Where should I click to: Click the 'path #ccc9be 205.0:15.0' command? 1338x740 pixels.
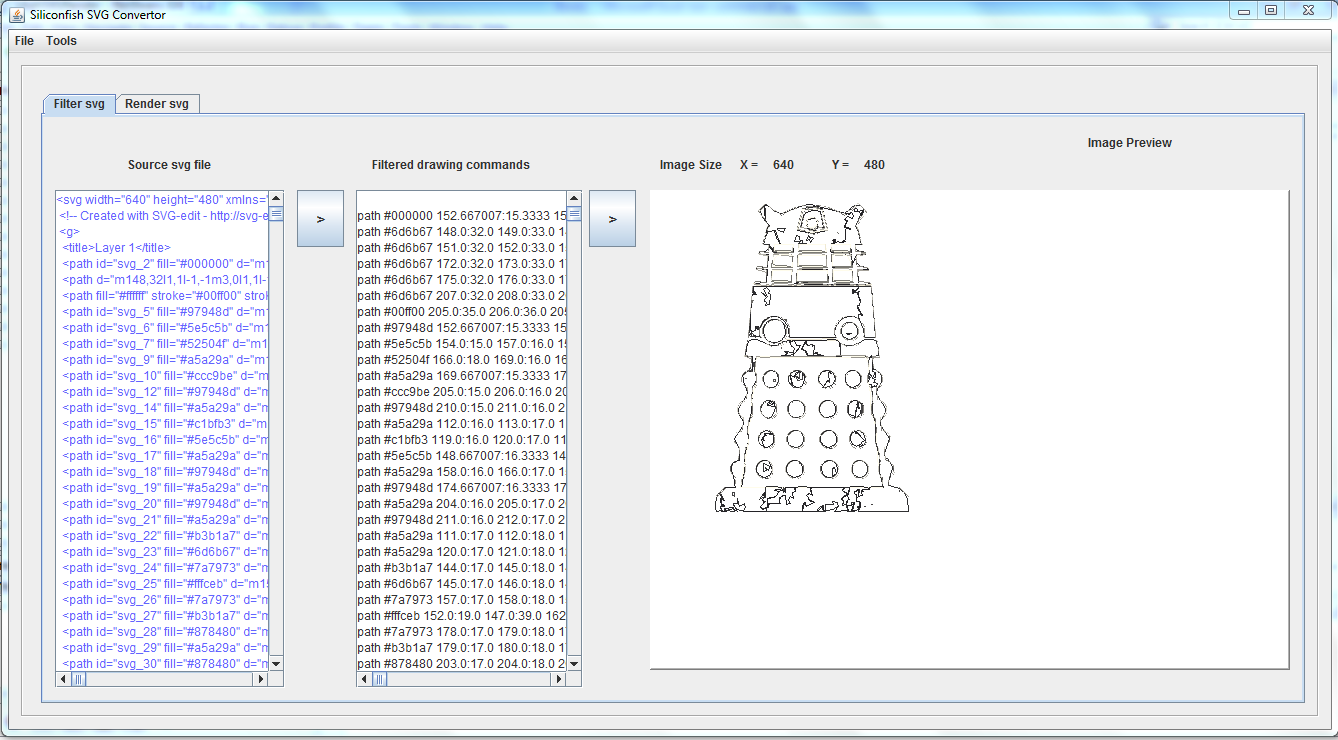pos(461,391)
